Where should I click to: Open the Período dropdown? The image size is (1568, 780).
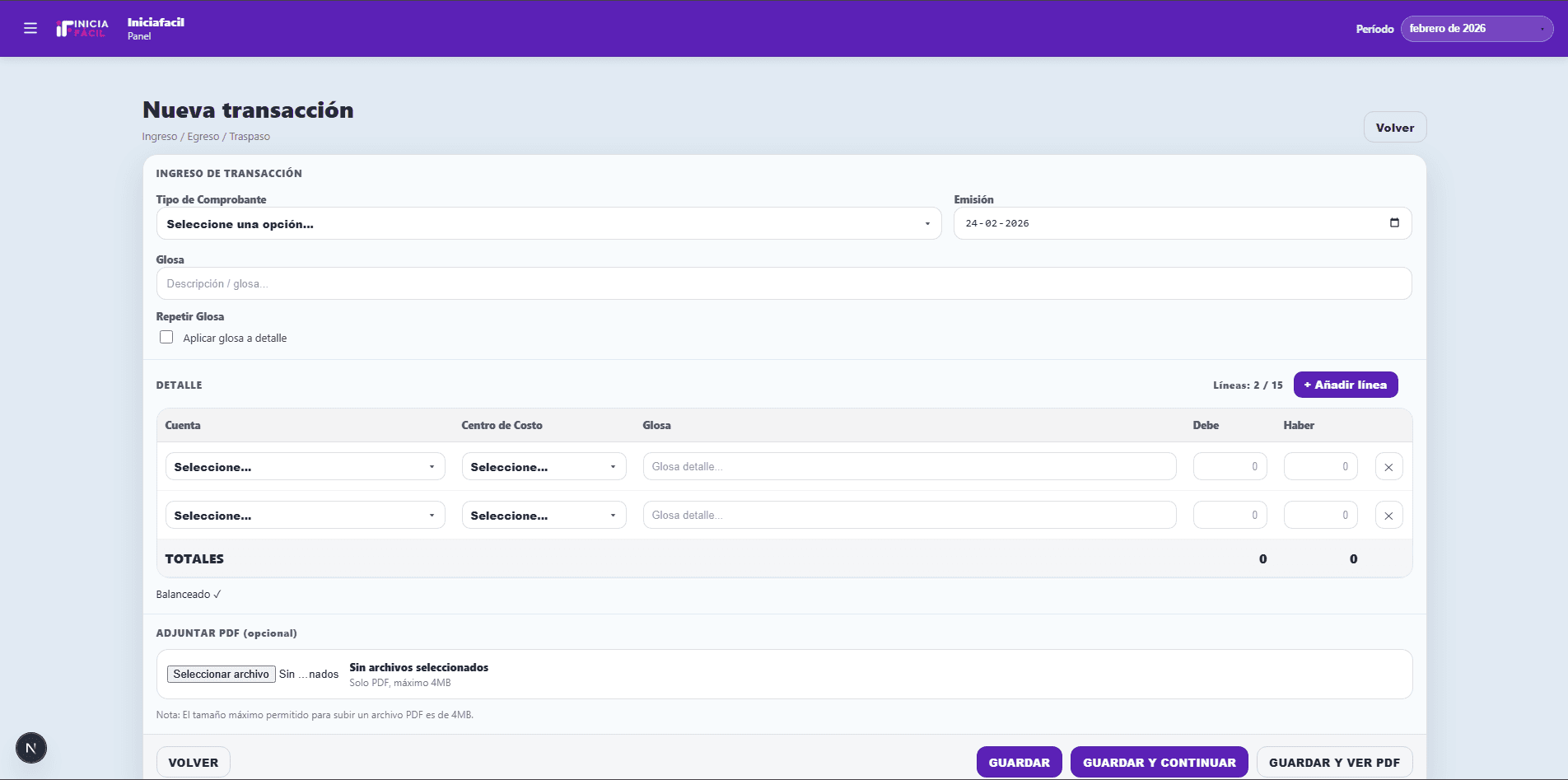click(1476, 29)
